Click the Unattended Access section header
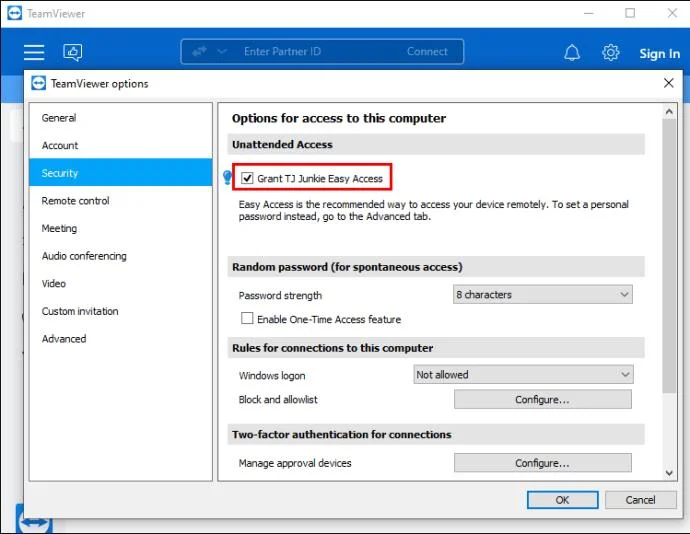This screenshot has height=534, width=690. coord(436,144)
